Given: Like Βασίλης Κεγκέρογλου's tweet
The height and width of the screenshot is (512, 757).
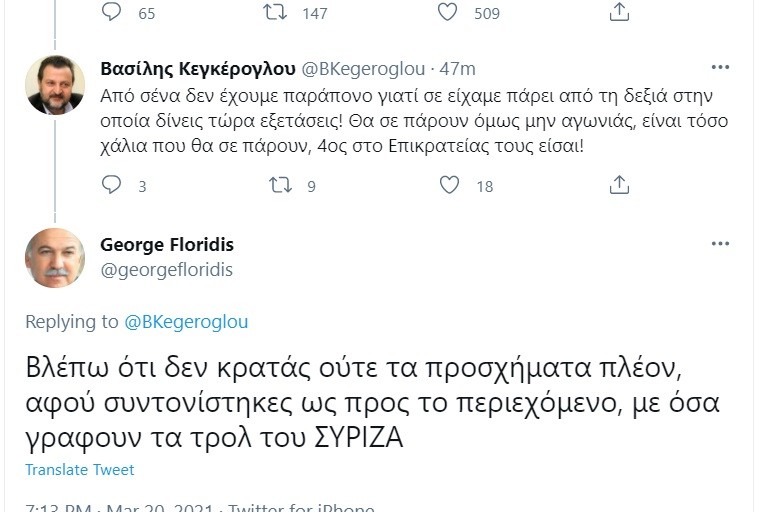Looking at the screenshot, I should coord(450,185).
